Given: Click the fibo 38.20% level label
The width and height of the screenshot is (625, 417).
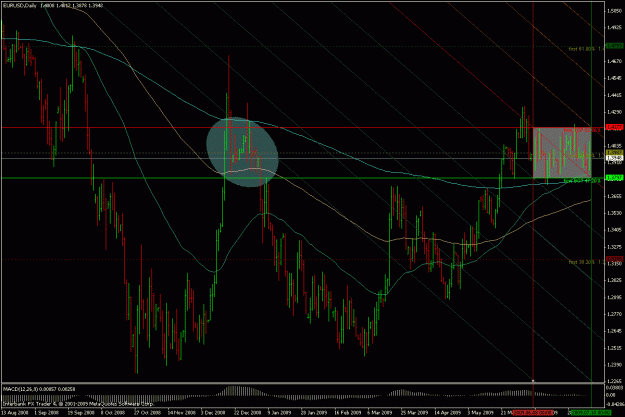Looking at the screenshot, I should 586,262.
